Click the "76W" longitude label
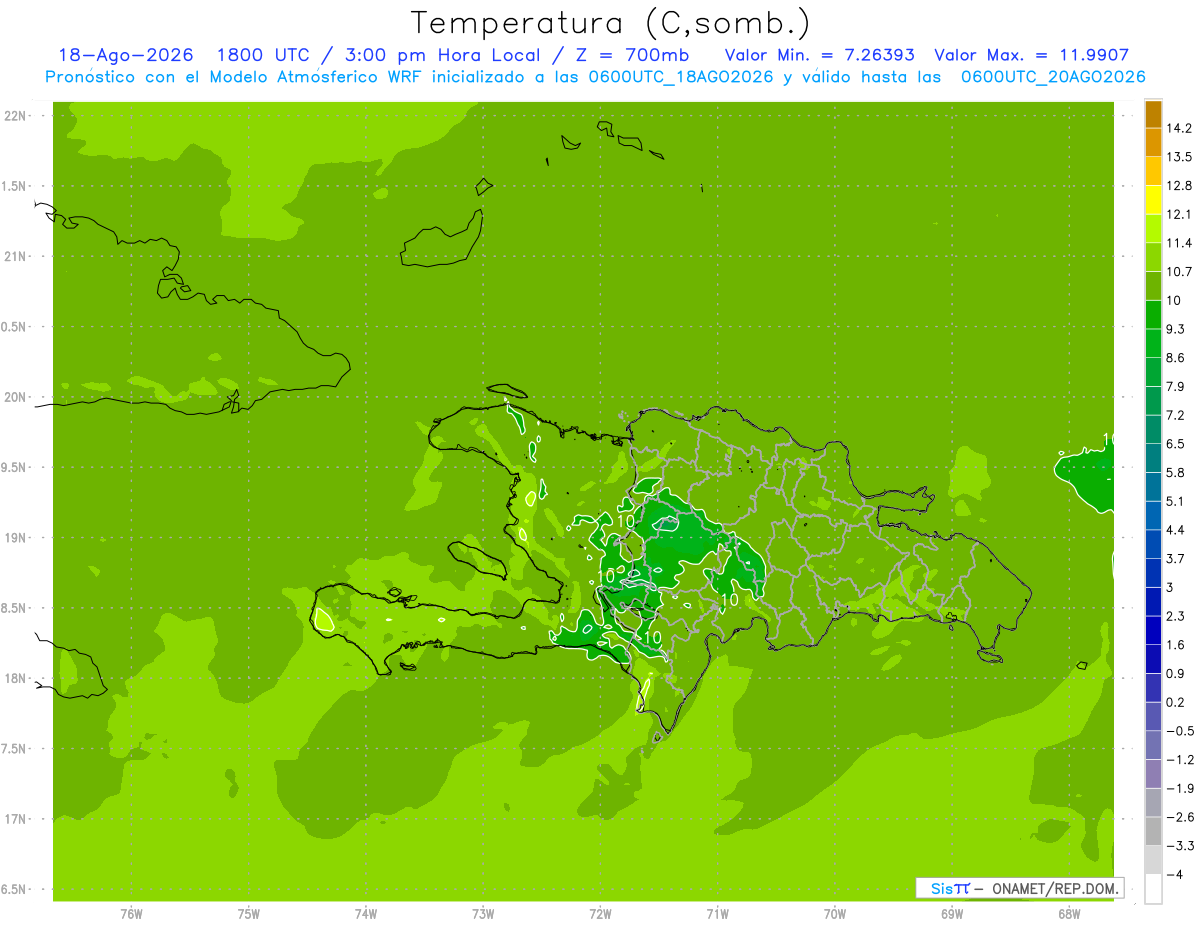The image size is (1200, 927). click(131, 914)
